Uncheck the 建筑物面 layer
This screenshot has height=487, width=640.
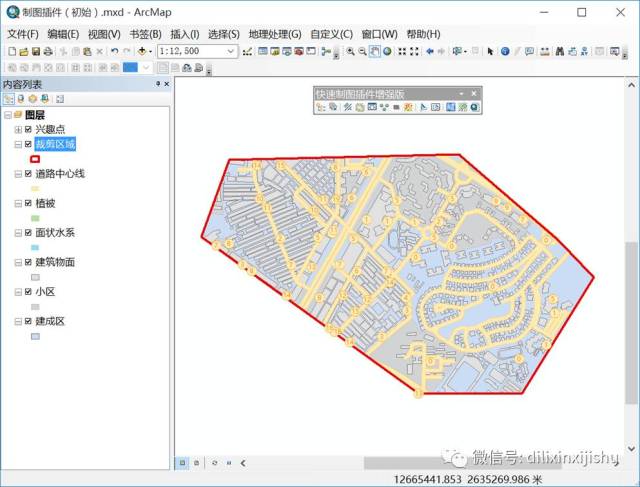pyautogui.click(x=28, y=262)
